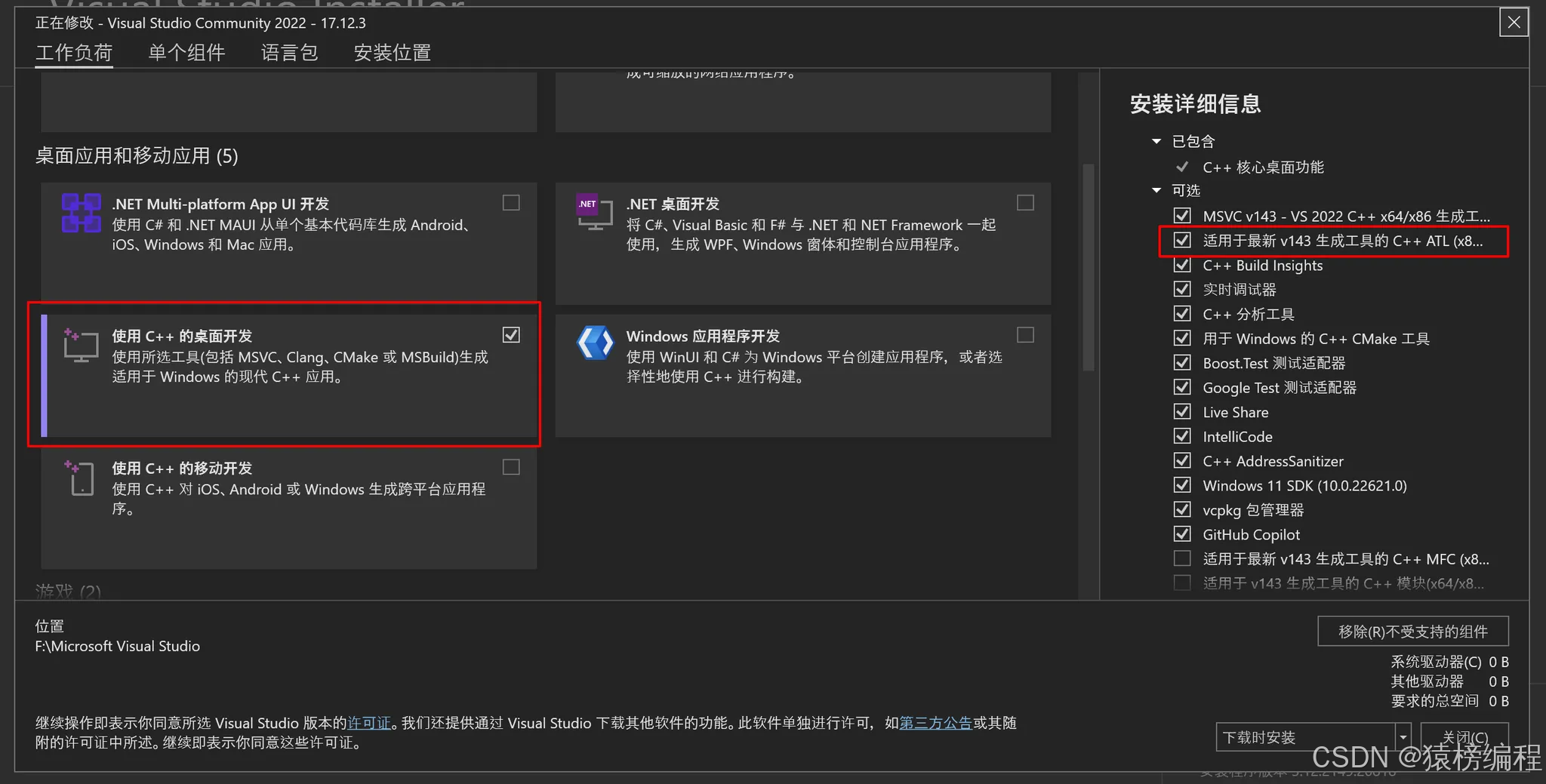Uncheck Live Share component
The height and width of the screenshot is (784, 1546).
pyautogui.click(x=1182, y=412)
